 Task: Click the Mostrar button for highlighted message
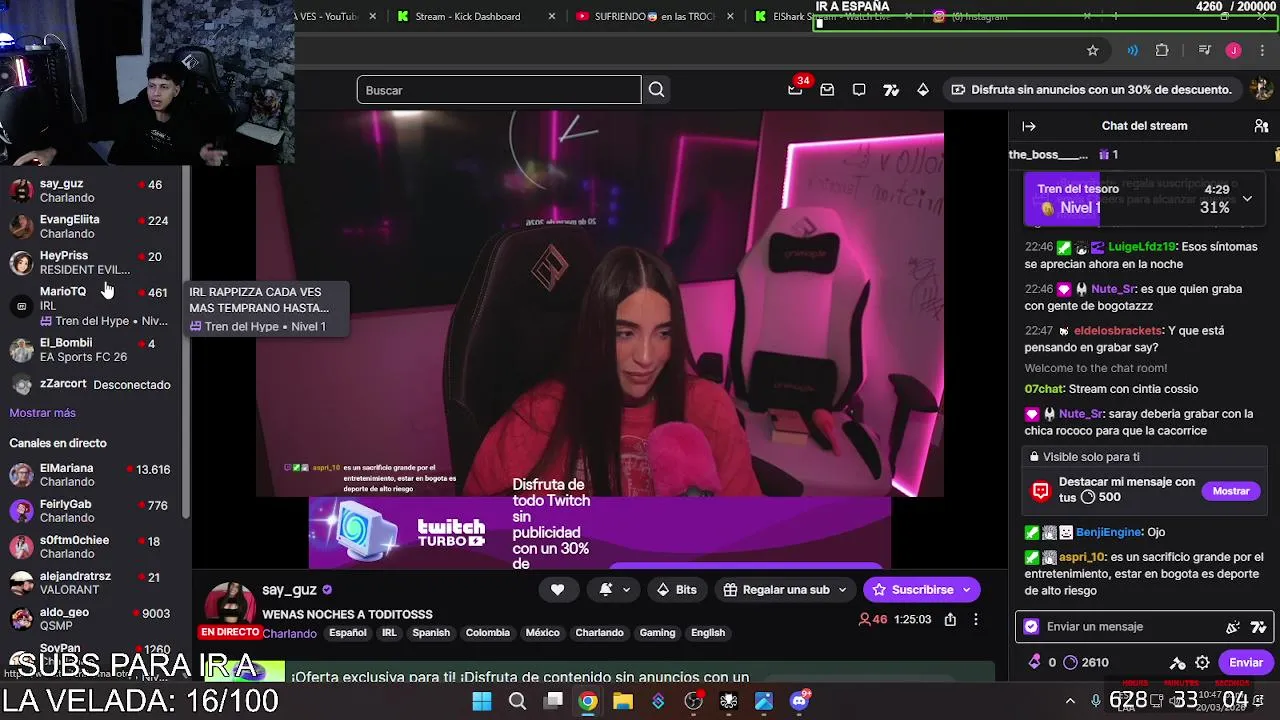click(1231, 491)
